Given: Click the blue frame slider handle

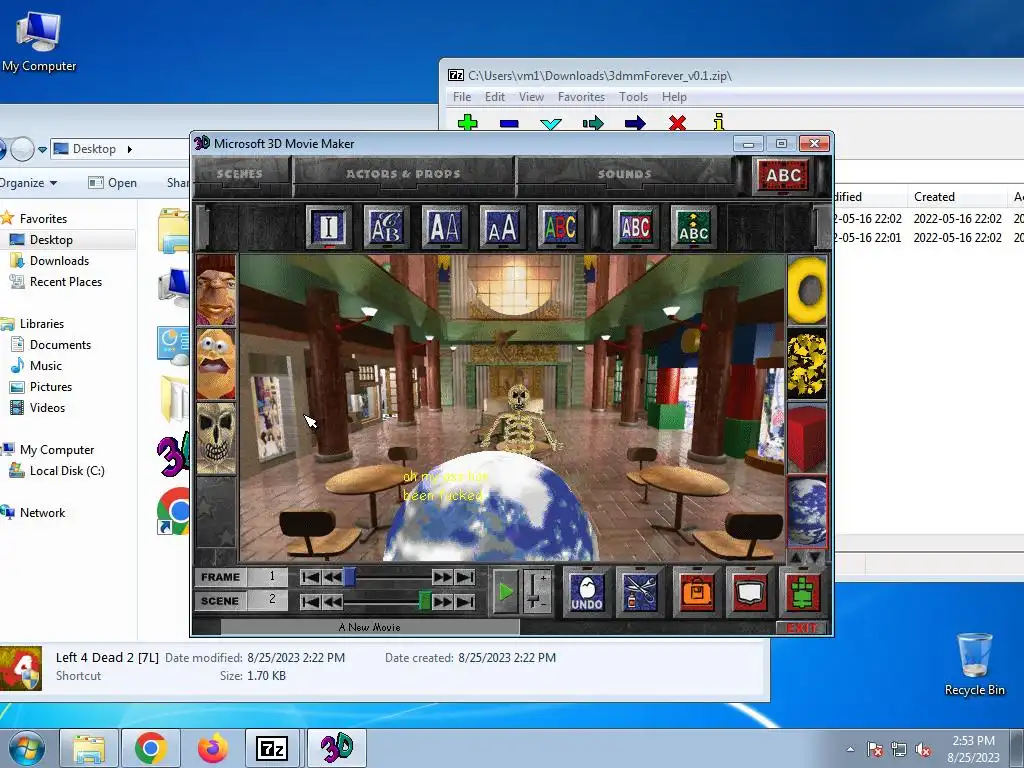Looking at the screenshot, I should [x=350, y=577].
